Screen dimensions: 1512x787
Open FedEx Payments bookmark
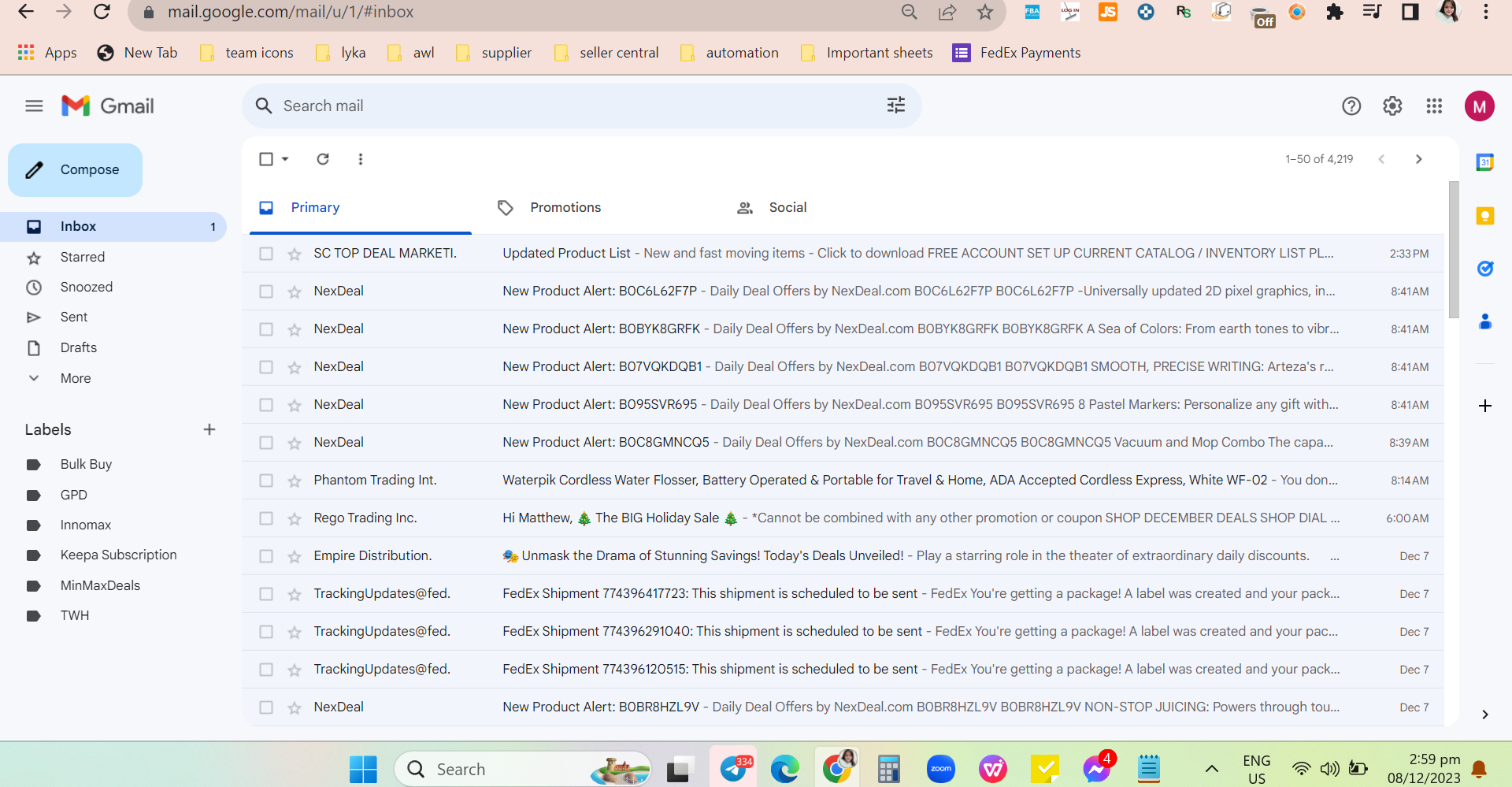pos(1017,53)
